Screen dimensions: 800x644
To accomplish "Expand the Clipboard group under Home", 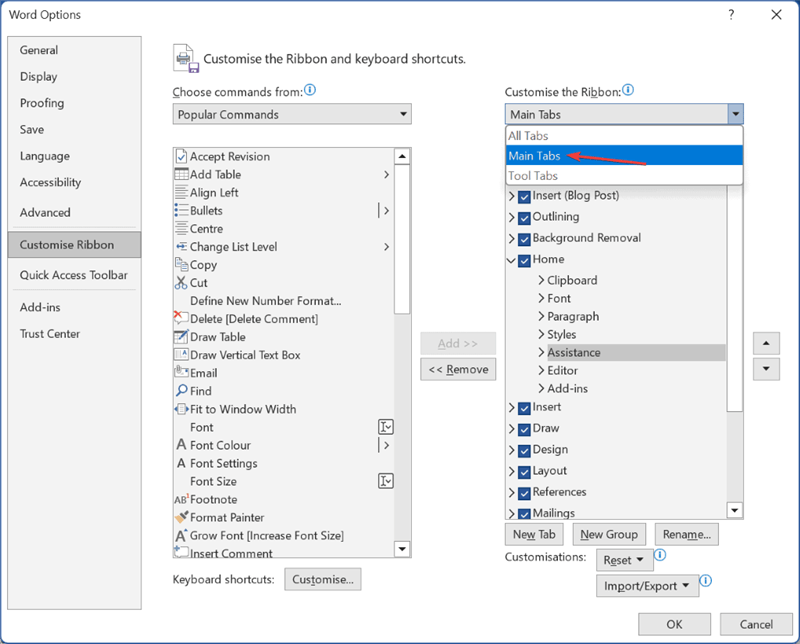I will coord(541,280).
